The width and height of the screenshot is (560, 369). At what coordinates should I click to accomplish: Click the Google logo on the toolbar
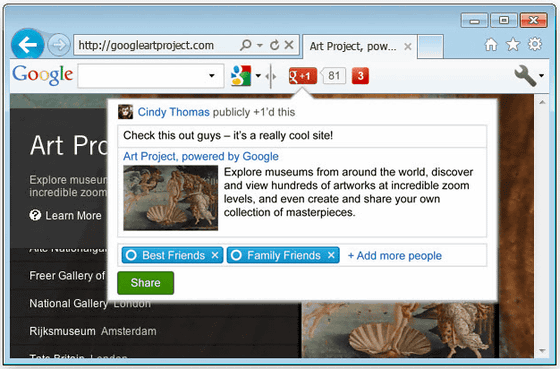(42, 75)
